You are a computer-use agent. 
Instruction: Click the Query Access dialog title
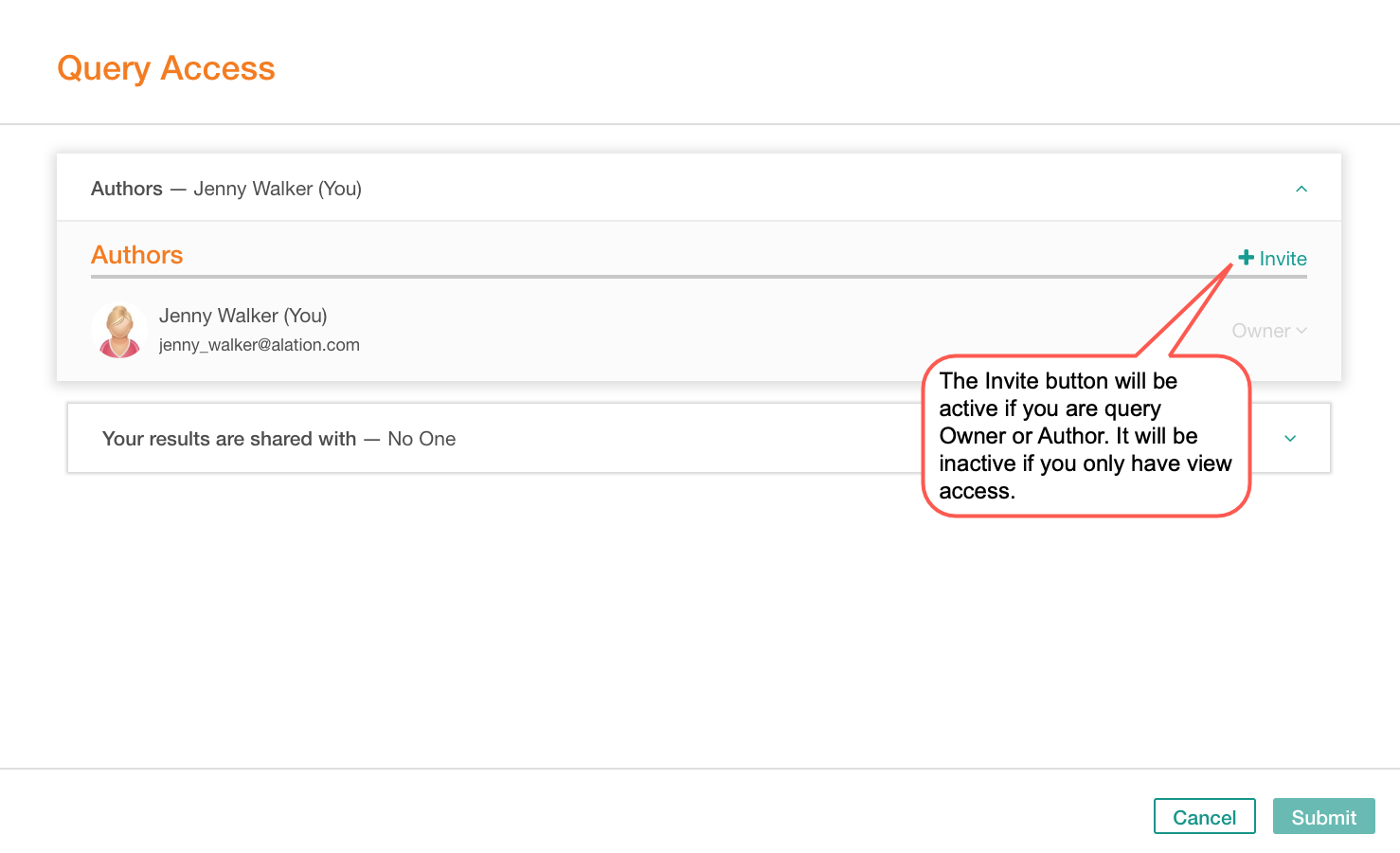(166, 68)
